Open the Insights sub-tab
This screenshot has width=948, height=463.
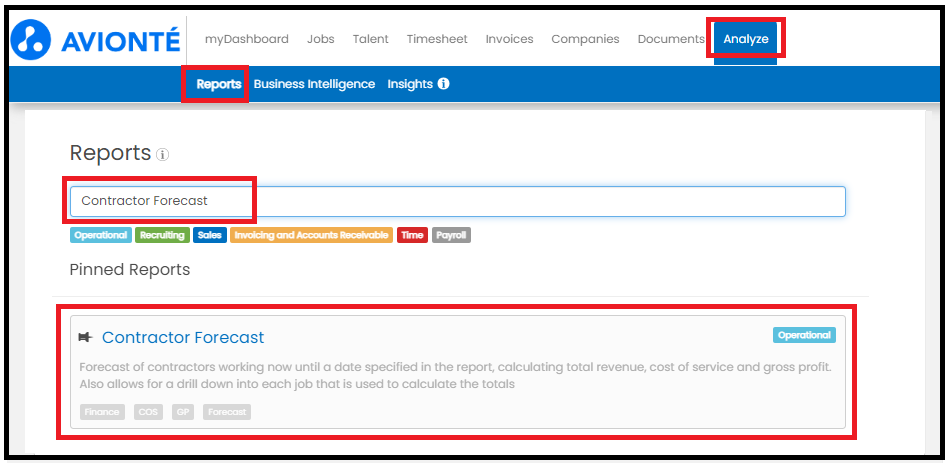click(410, 84)
